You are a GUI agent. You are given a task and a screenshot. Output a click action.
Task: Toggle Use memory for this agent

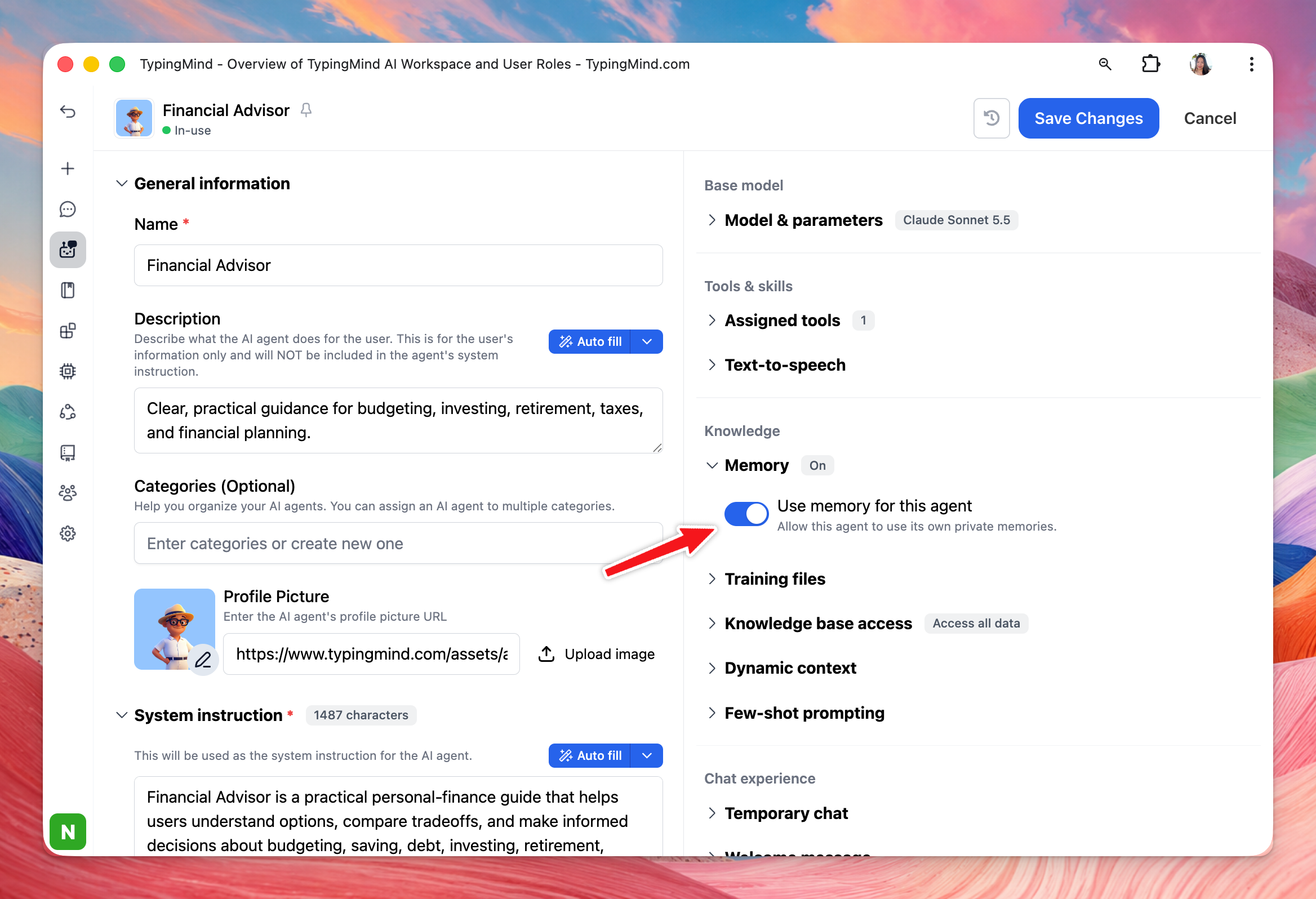tap(746, 514)
